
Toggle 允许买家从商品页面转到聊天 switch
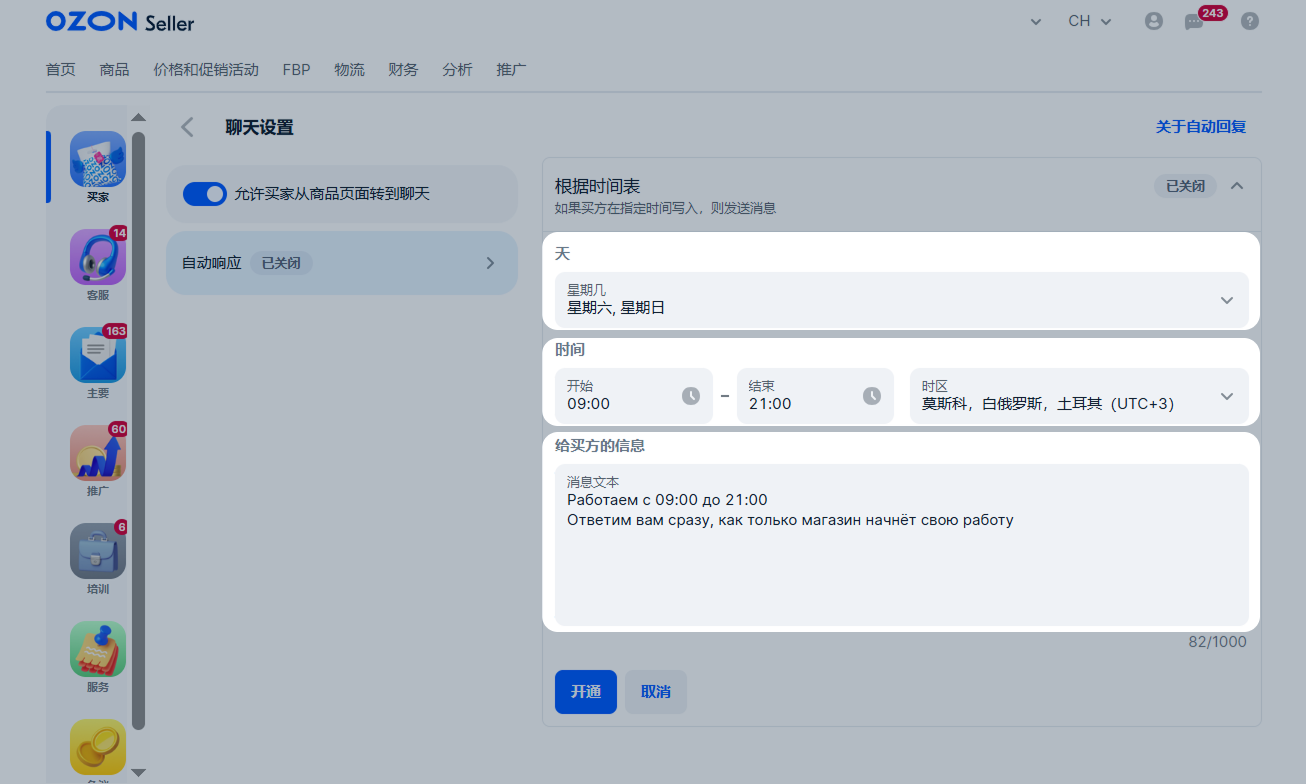205,194
